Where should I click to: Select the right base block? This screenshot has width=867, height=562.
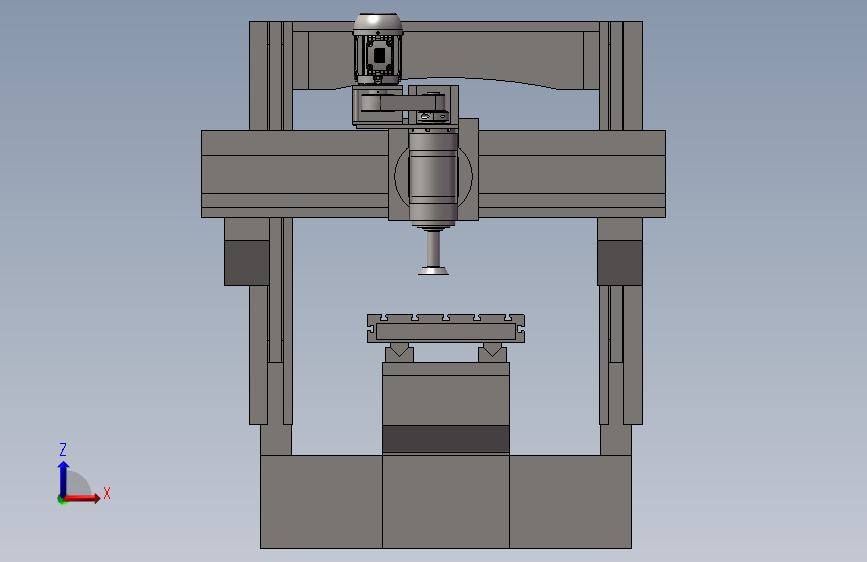tap(570, 502)
